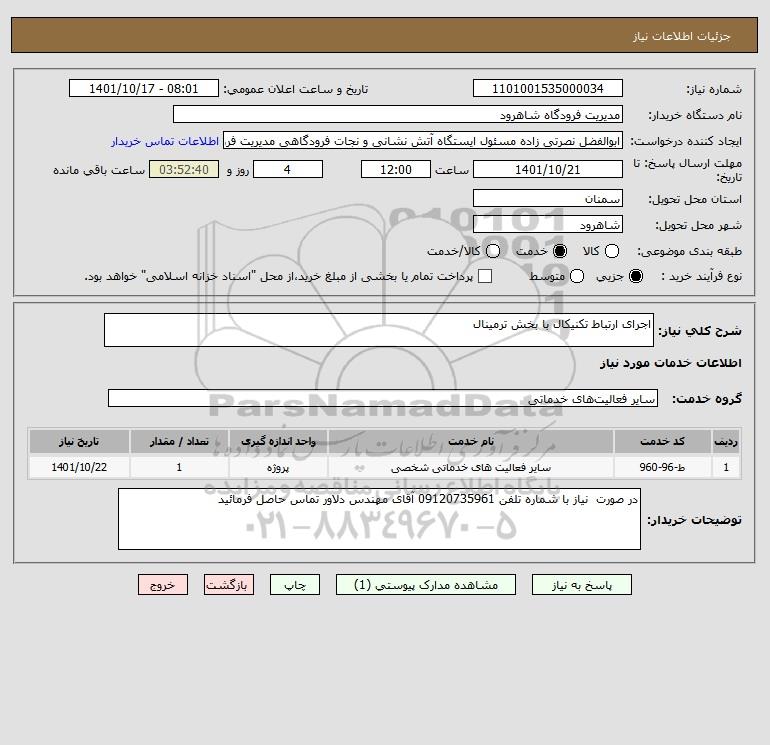The height and width of the screenshot is (745, 770).
Task: Click the buyer name field مدیریت فرودگاه شاهرود
Action: (x=398, y=114)
